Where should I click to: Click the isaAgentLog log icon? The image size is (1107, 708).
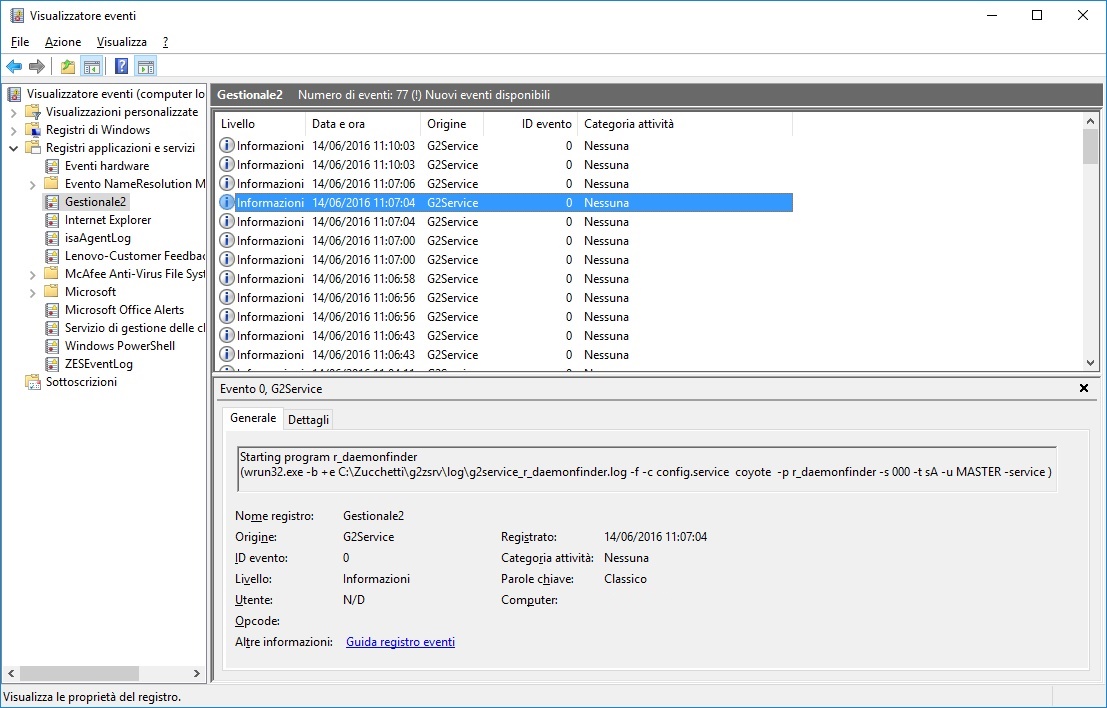click(x=52, y=238)
